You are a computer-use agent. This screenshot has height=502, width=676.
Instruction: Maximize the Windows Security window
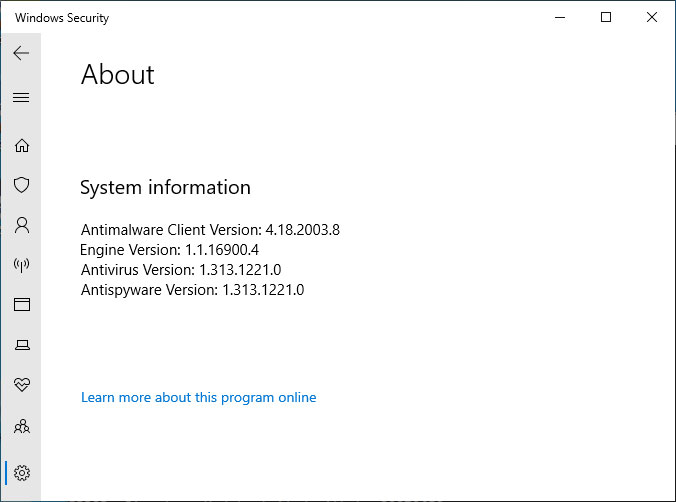click(606, 17)
